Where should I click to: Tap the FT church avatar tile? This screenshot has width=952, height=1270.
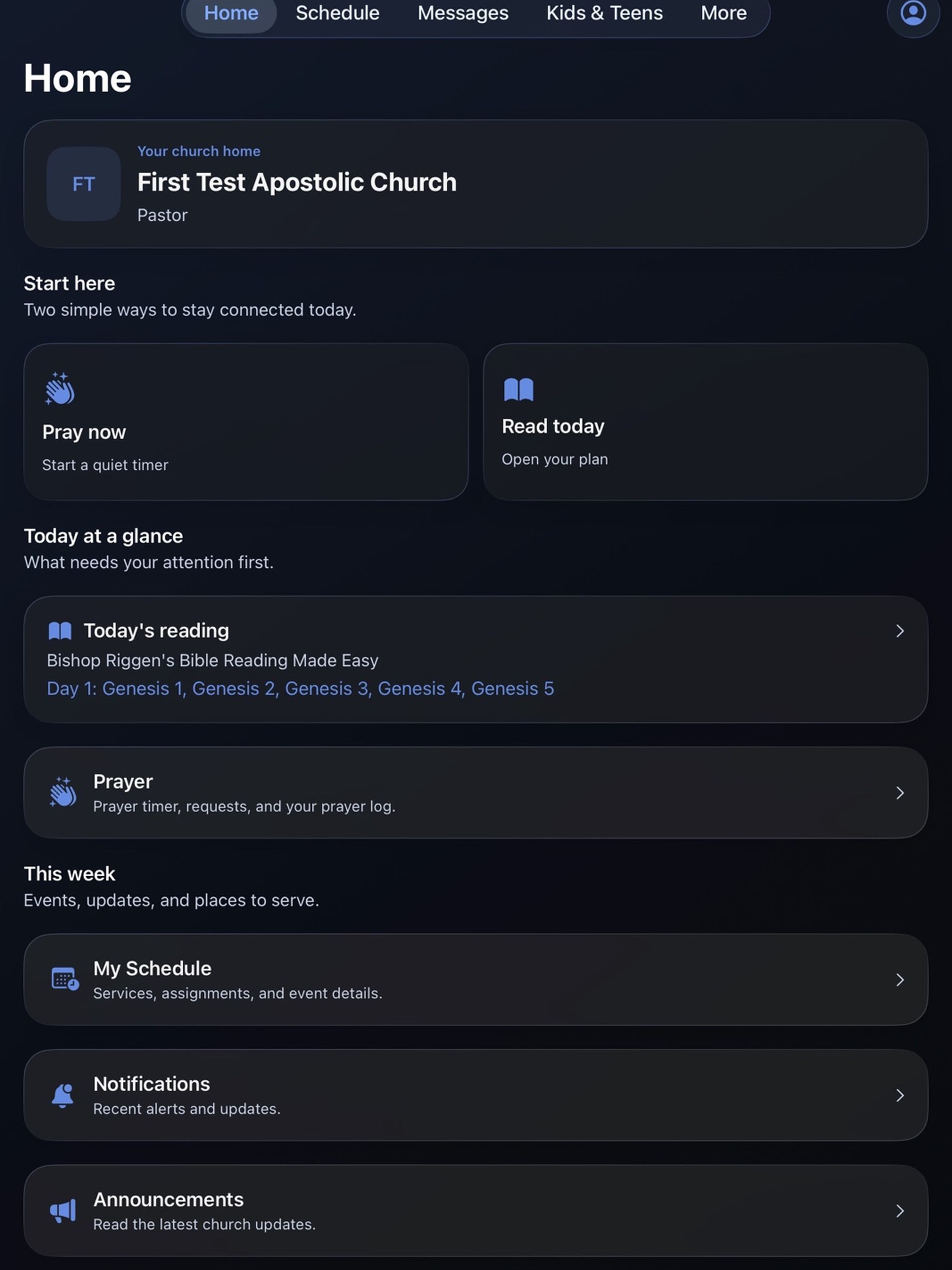84,184
